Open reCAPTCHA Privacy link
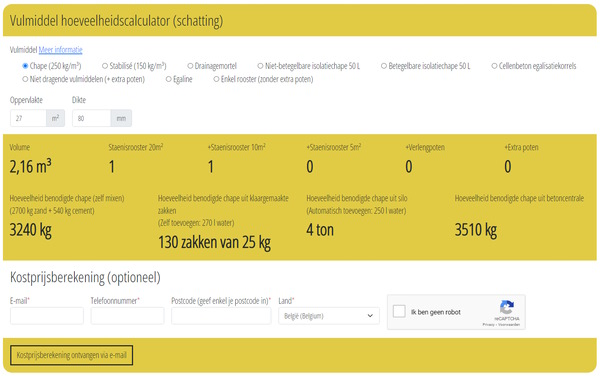 [x=488, y=325]
